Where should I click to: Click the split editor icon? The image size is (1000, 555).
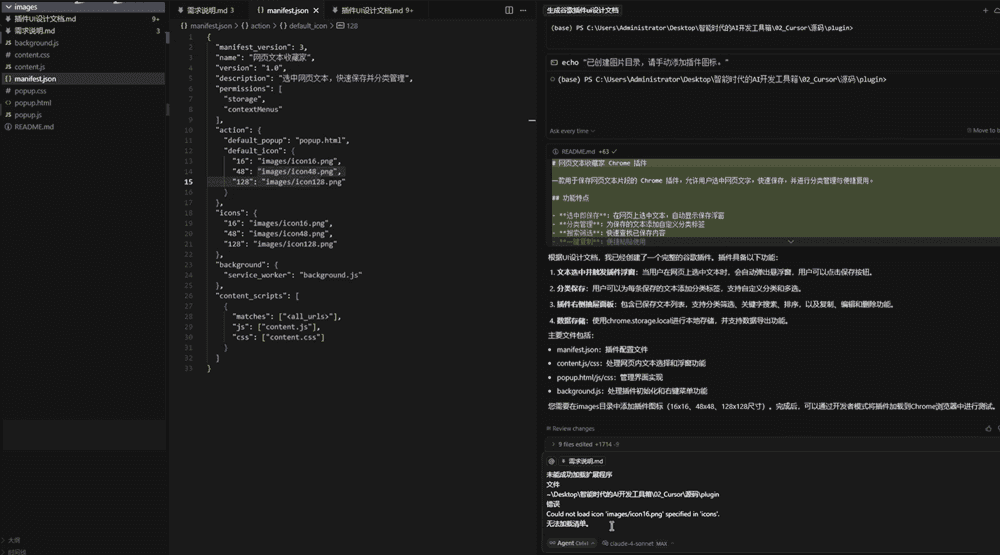tap(509, 10)
